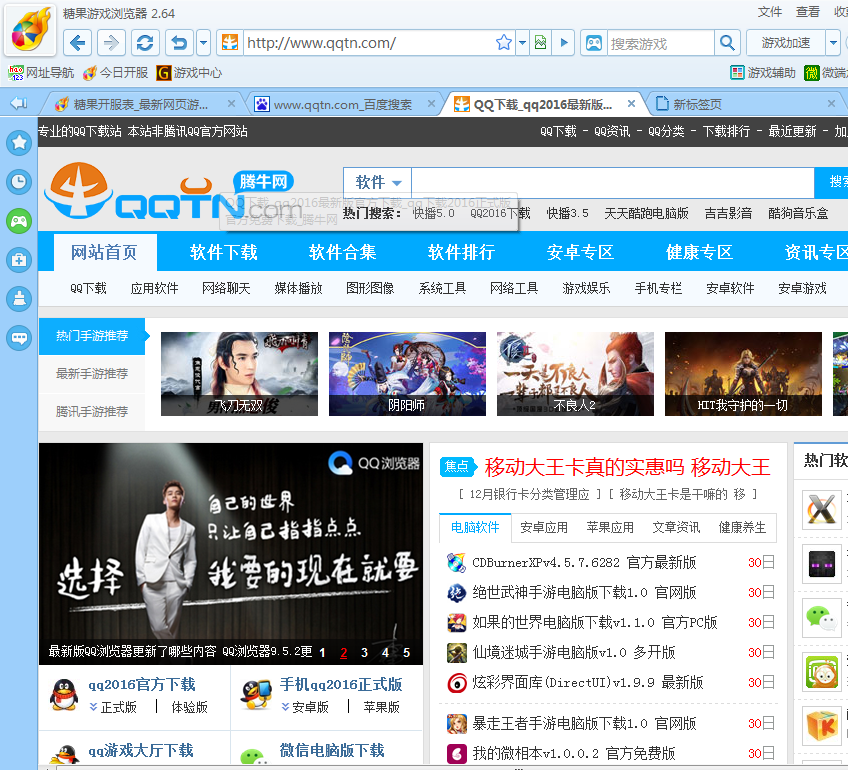Viewport: 848px width, 770px height.
Task: Click the browser Forward arrow button
Action: click(x=111, y=43)
